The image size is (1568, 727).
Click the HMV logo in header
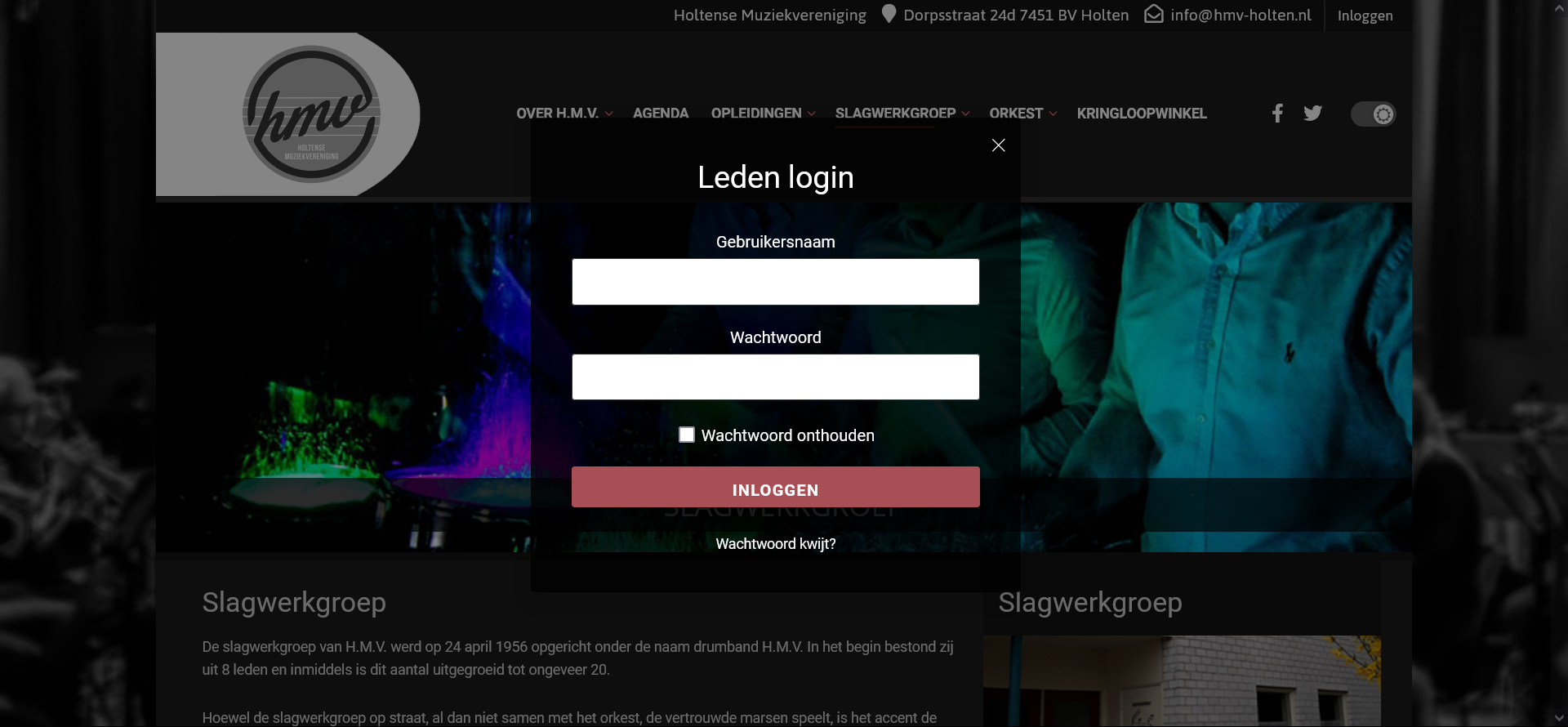[311, 114]
